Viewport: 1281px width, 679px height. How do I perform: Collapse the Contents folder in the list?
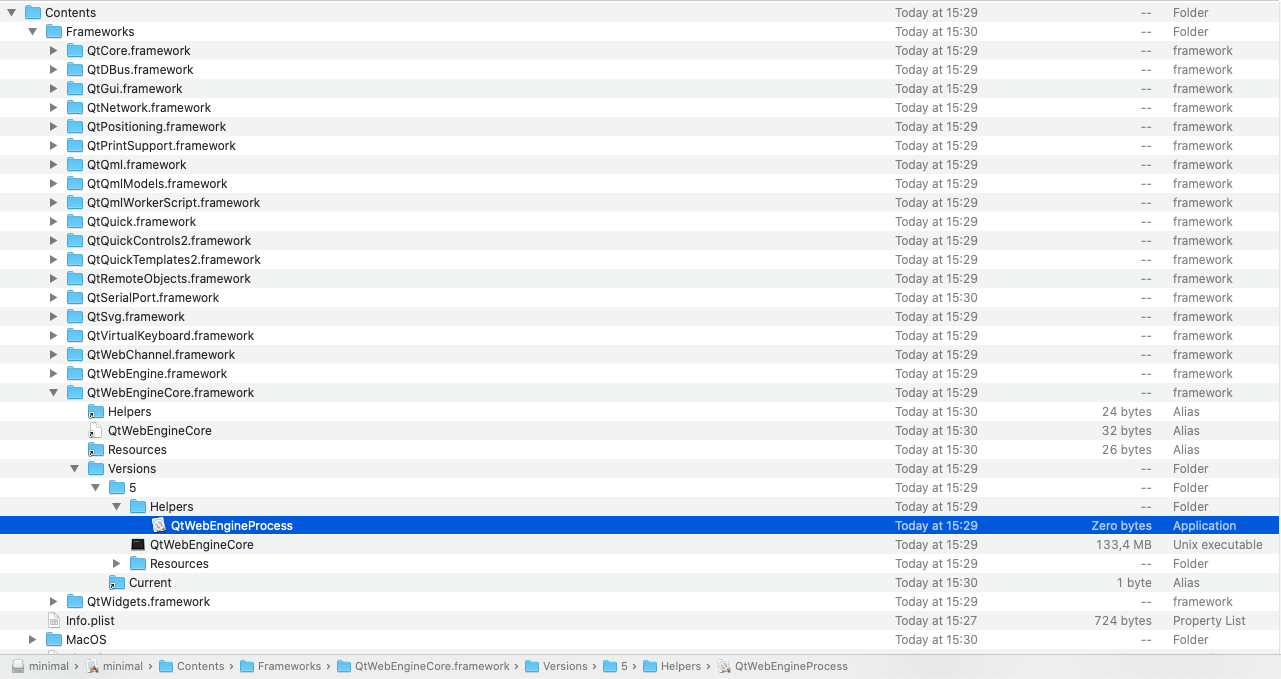coord(11,13)
